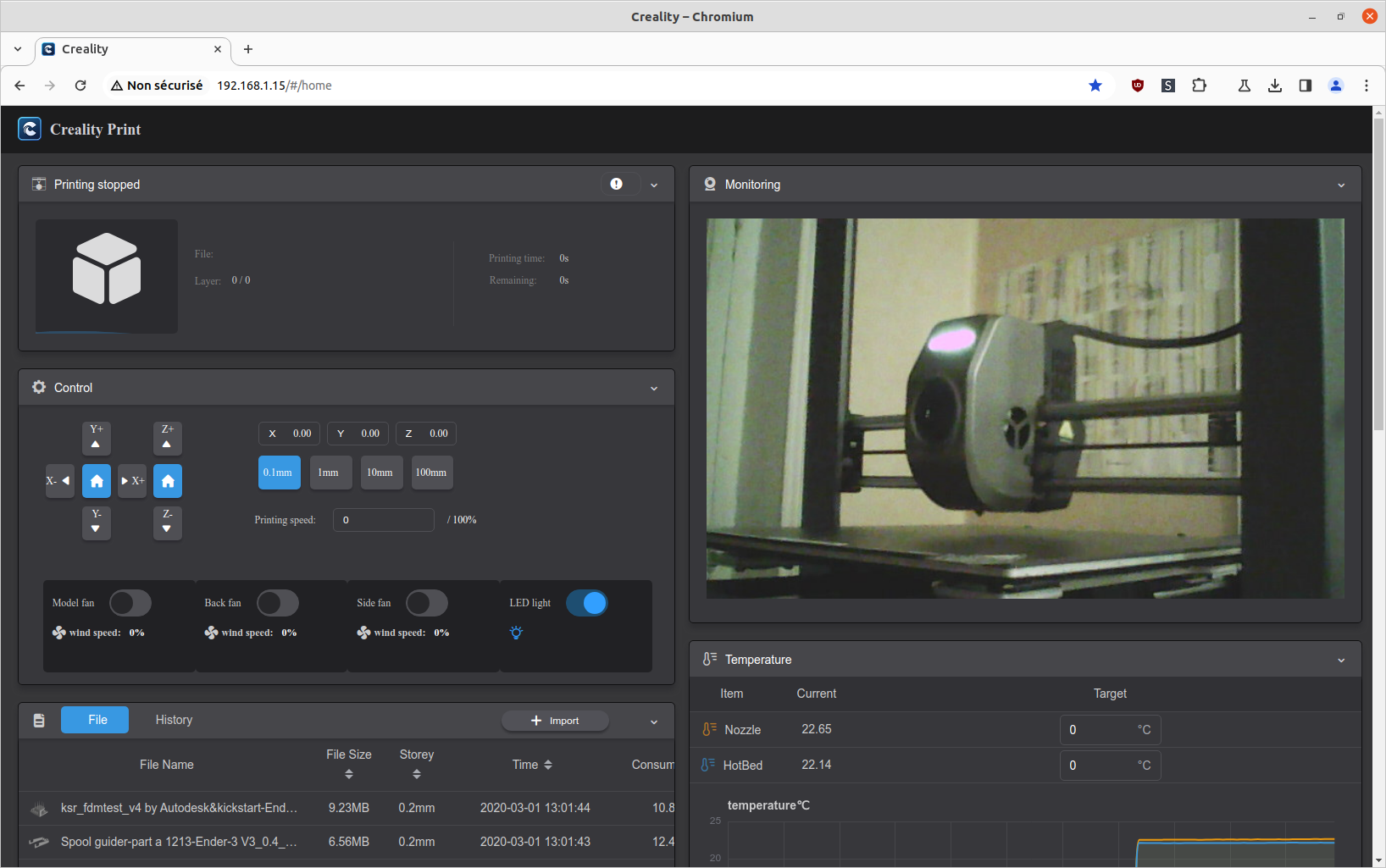This screenshot has height=868, width=1386.
Task: Click the XY home icon
Action: click(x=97, y=481)
